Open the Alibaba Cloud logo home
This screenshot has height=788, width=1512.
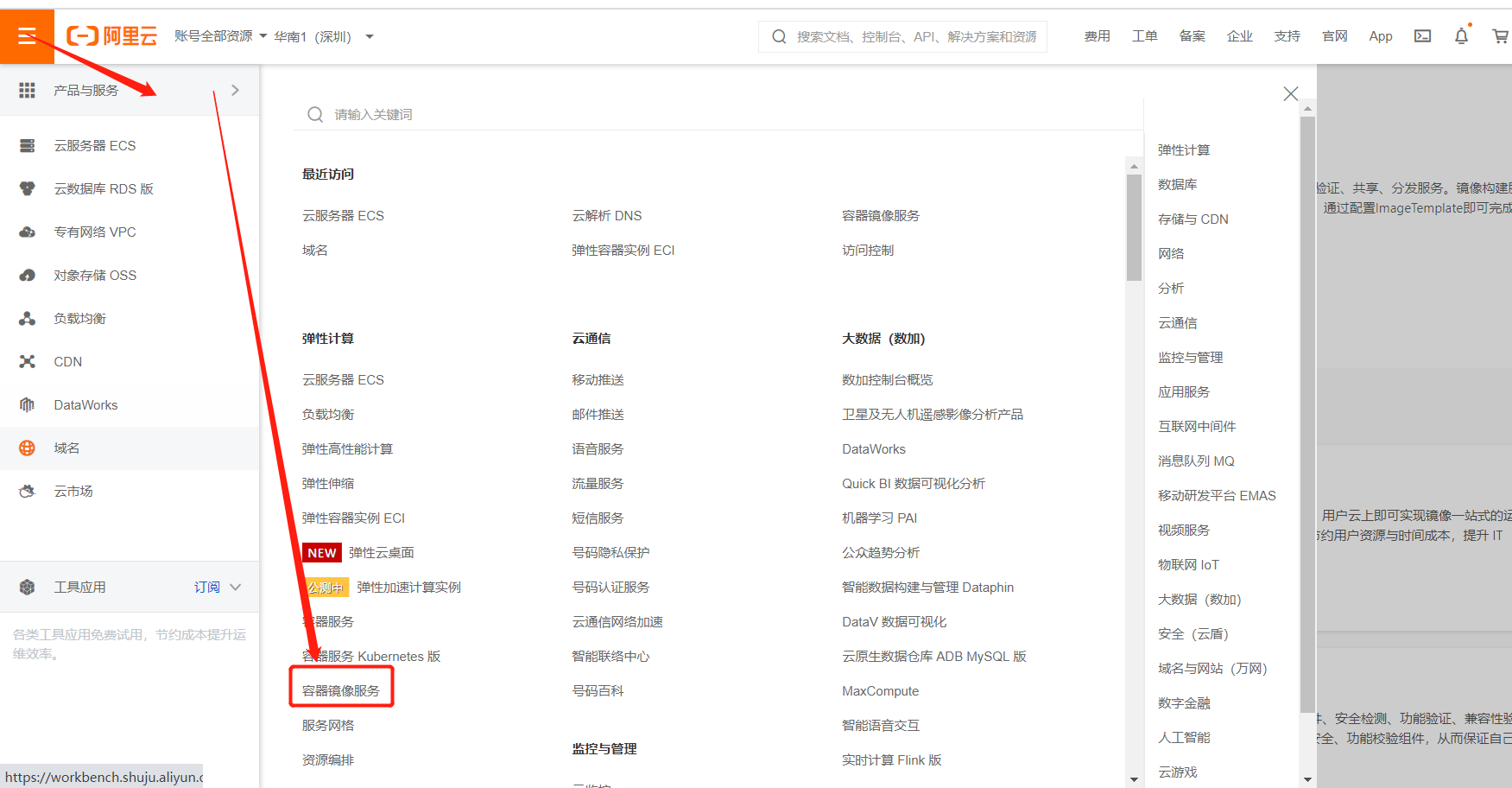pos(112,36)
